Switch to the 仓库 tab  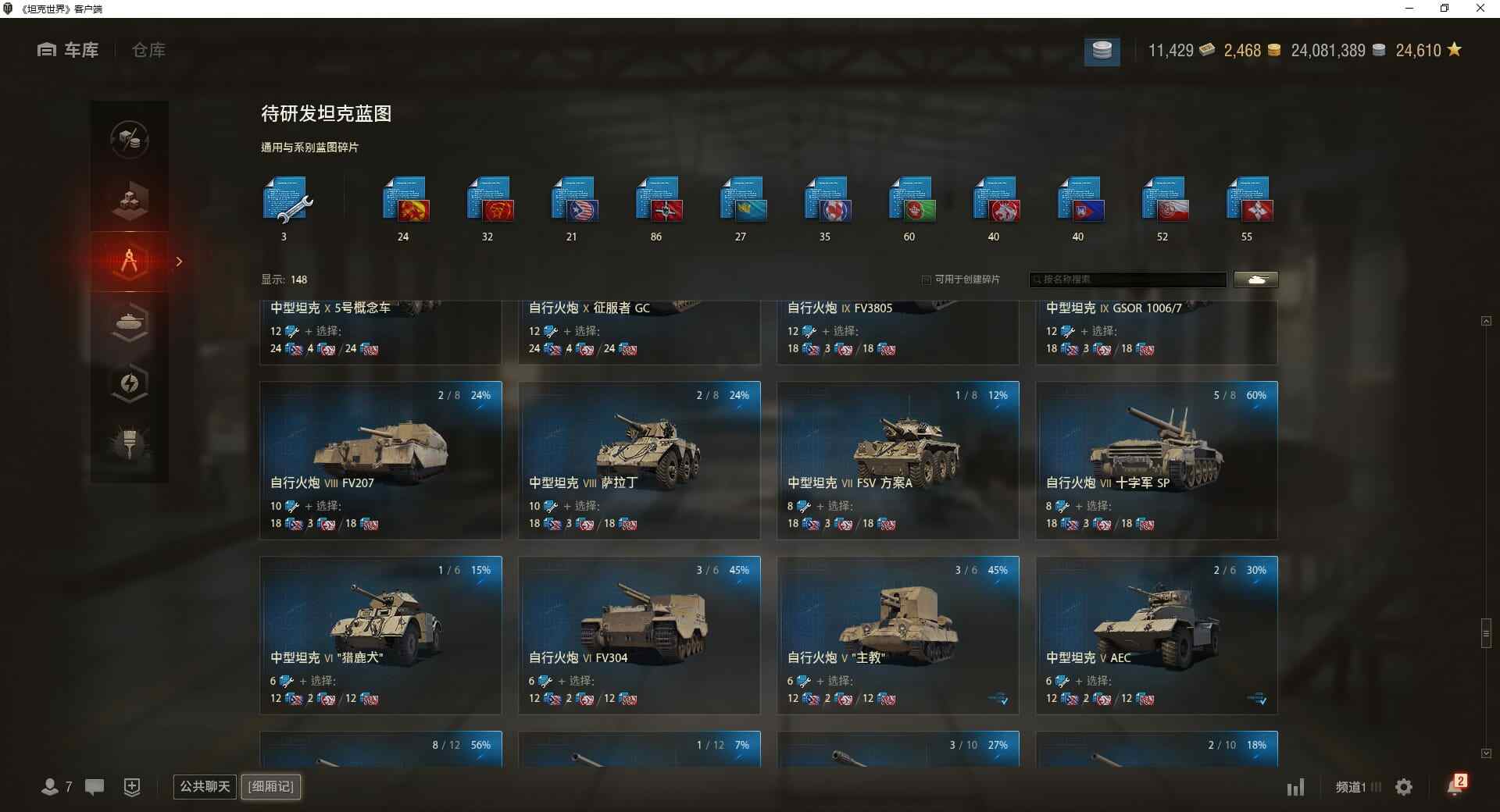[148, 50]
